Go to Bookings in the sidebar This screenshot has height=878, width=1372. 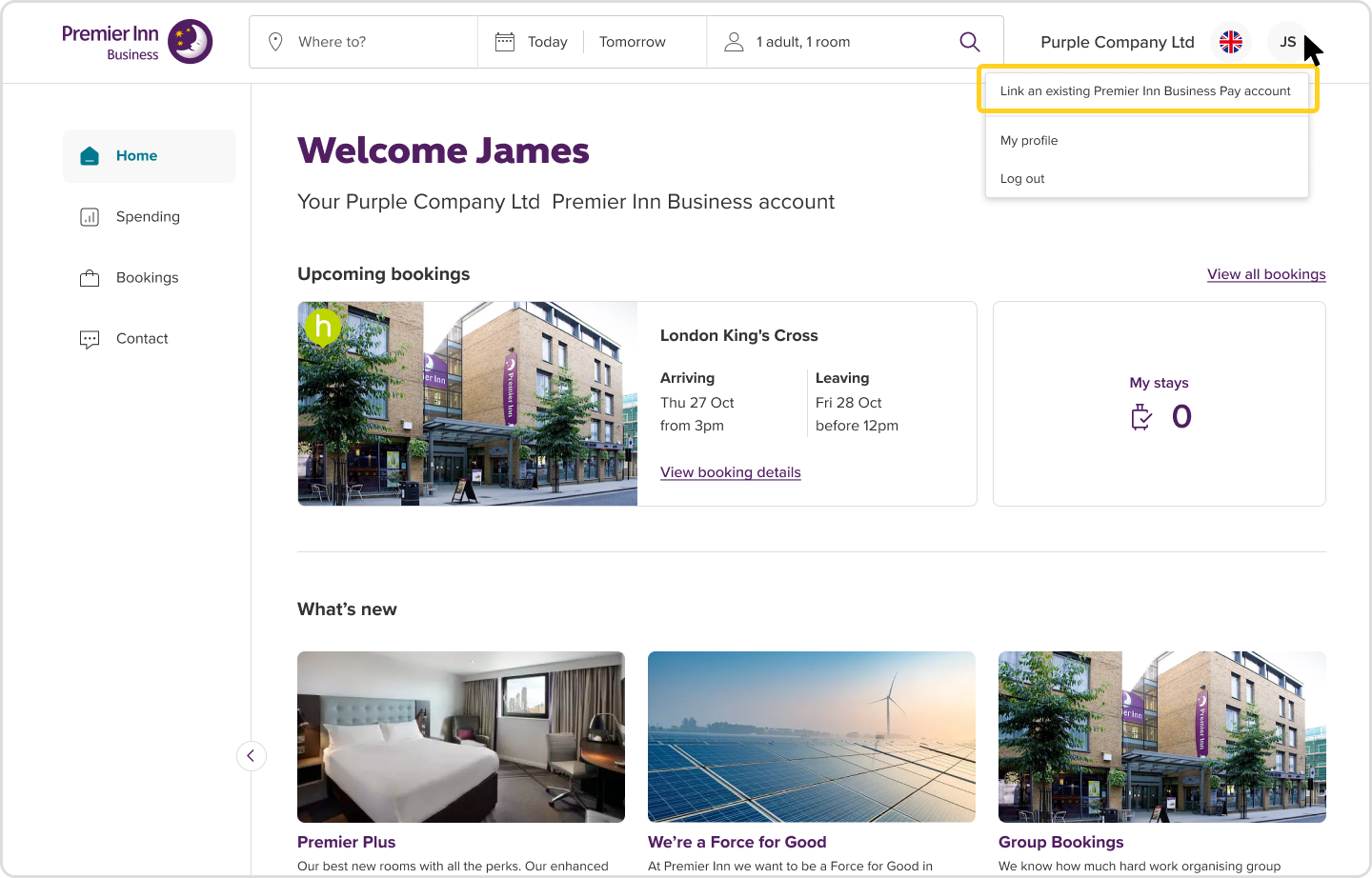[150, 278]
